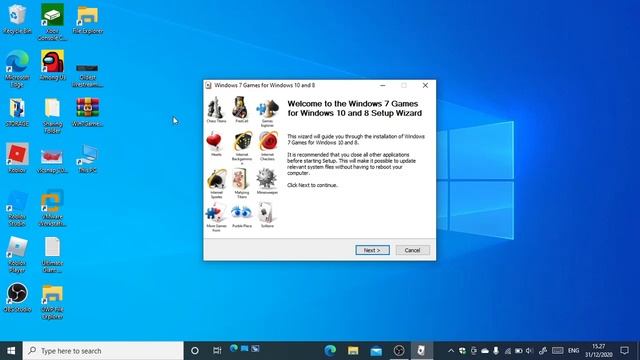This screenshot has width=640, height=360.
Task: Select the This PC desktop icon
Action: point(87,158)
